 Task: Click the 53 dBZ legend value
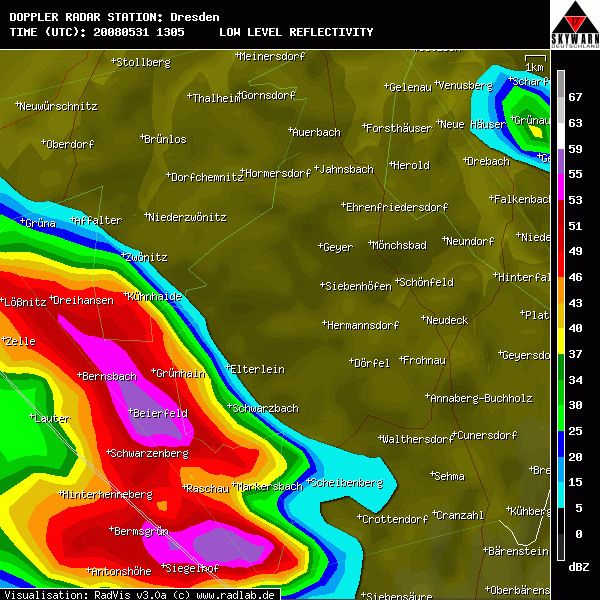[x=575, y=200]
